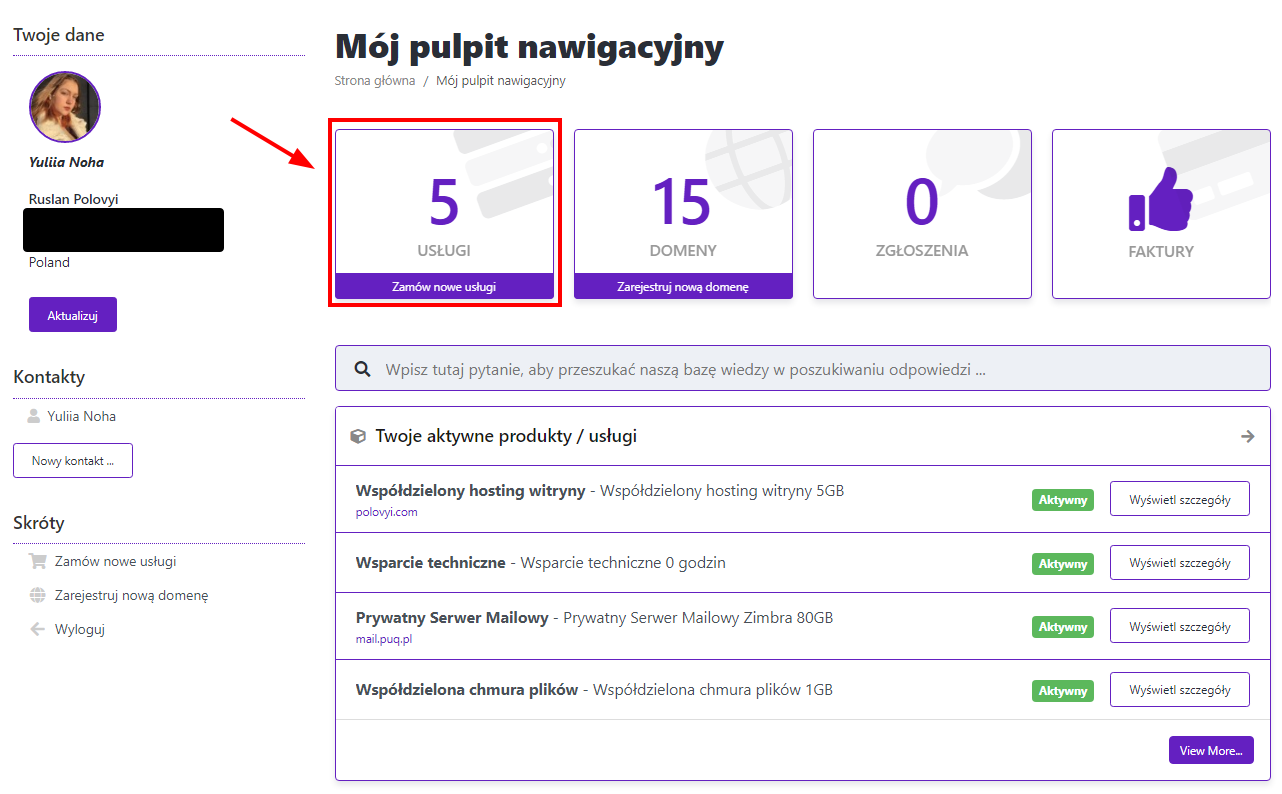The image size is (1282, 794).
Task: Focus the knowledge base search field
Action: tap(803, 369)
